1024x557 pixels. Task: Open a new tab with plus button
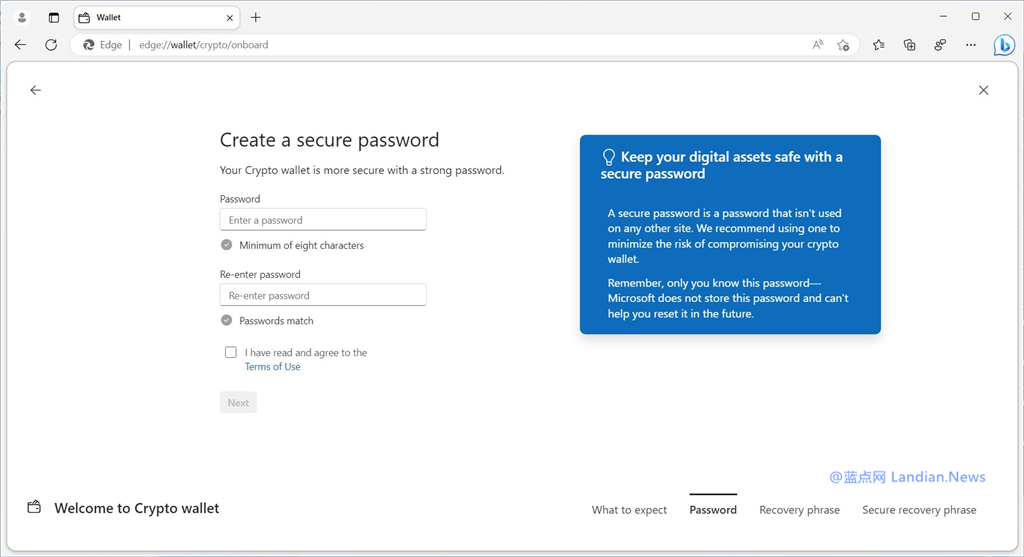(x=256, y=17)
